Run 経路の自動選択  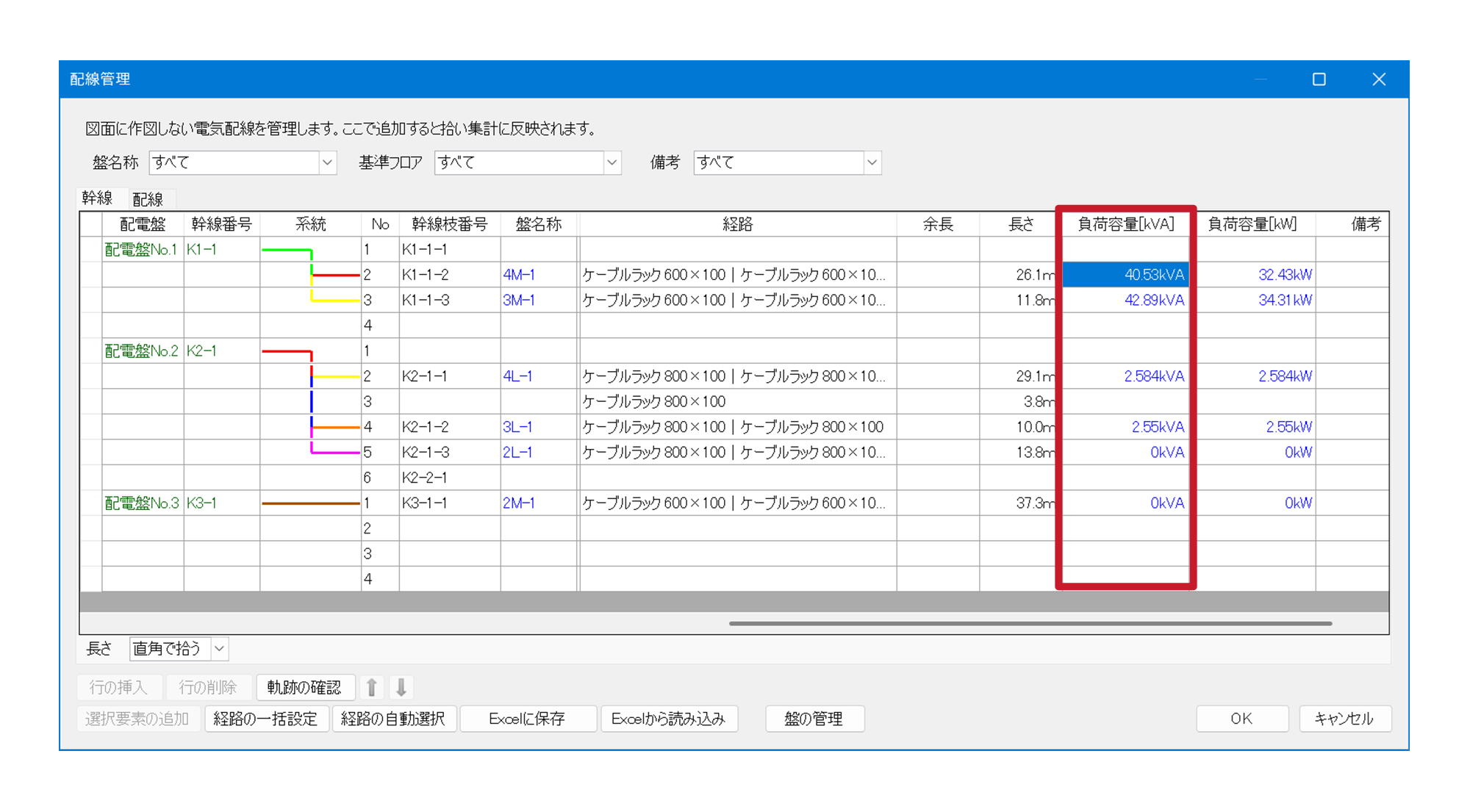[x=395, y=719]
